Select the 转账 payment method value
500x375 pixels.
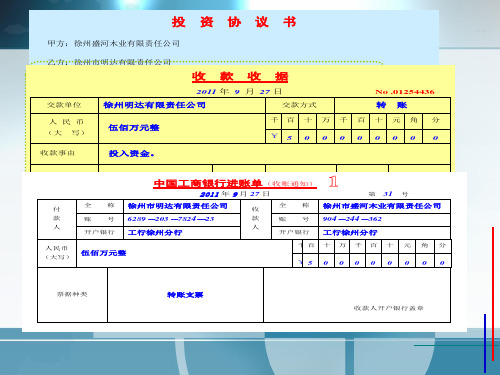pos(392,105)
